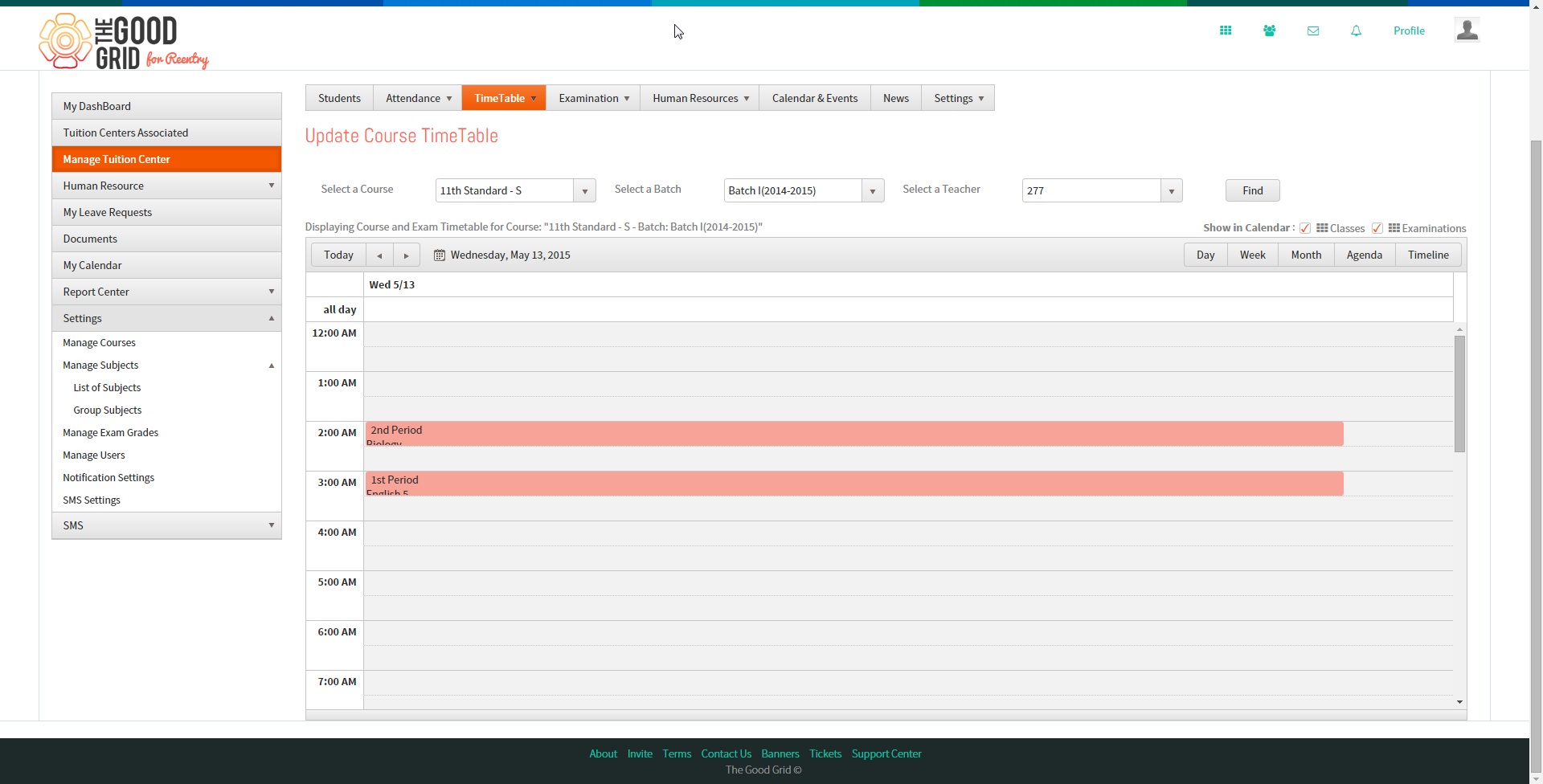Screen dimensions: 1543x784
Task: Expand the Report Center sidebar menu
Action: pos(167,292)
